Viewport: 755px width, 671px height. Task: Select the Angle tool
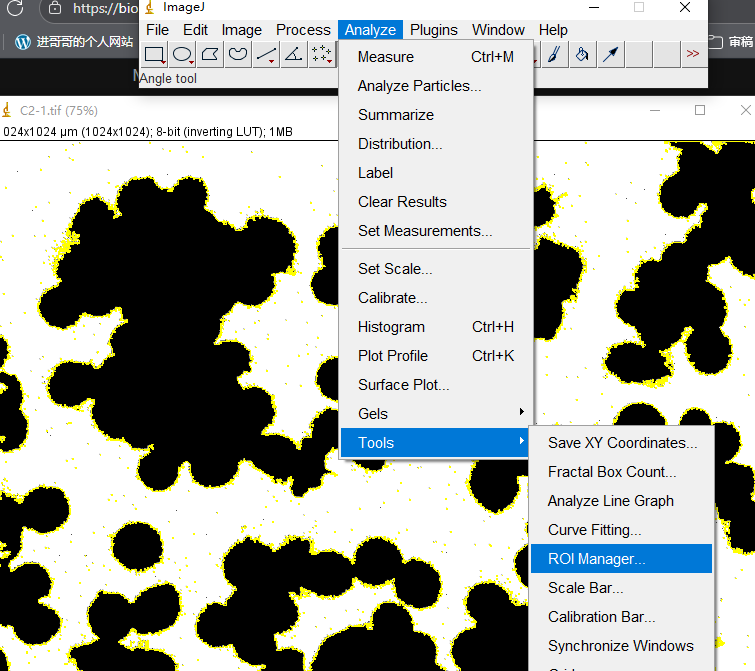click(293, 54)
